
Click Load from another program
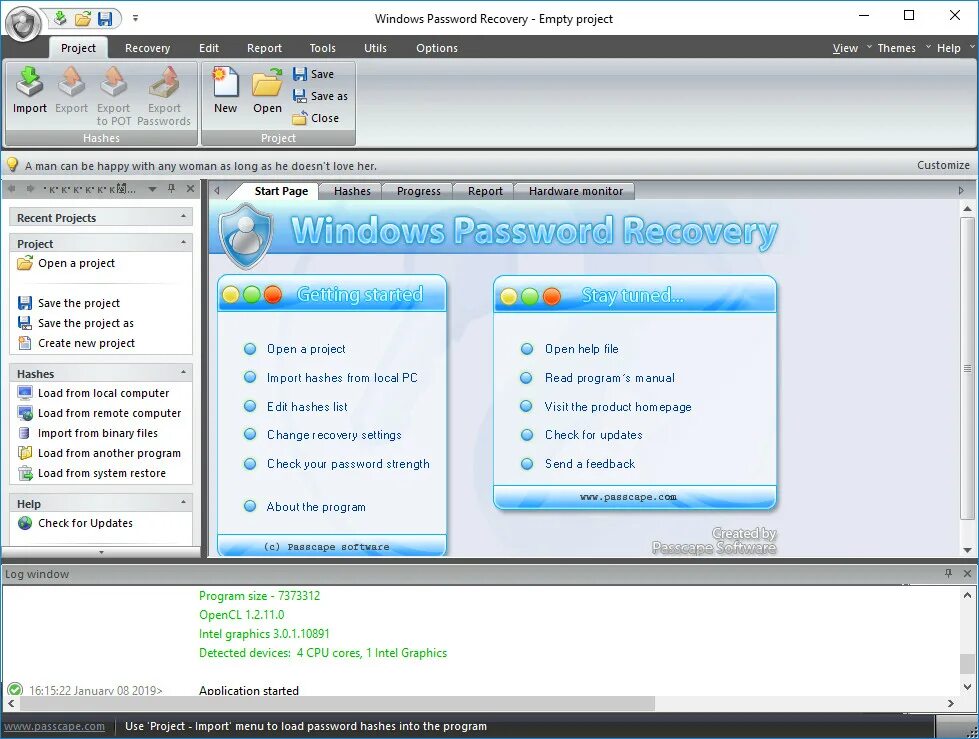coord(100,453)
